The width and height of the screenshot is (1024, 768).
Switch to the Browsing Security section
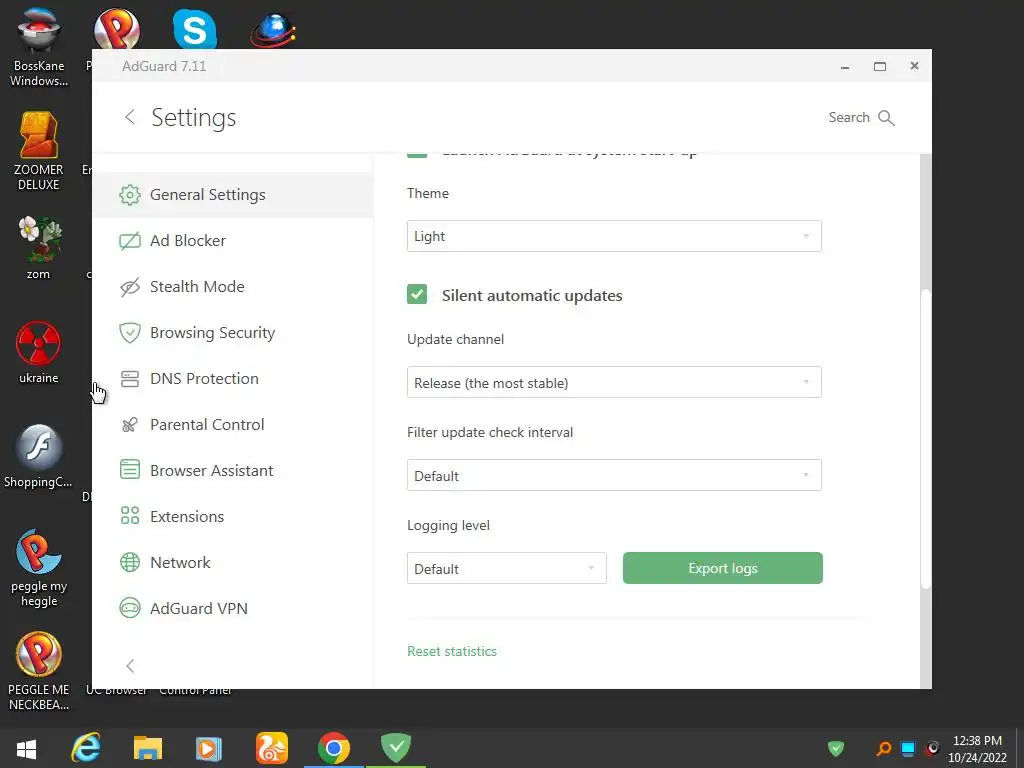tap(232, 332)
